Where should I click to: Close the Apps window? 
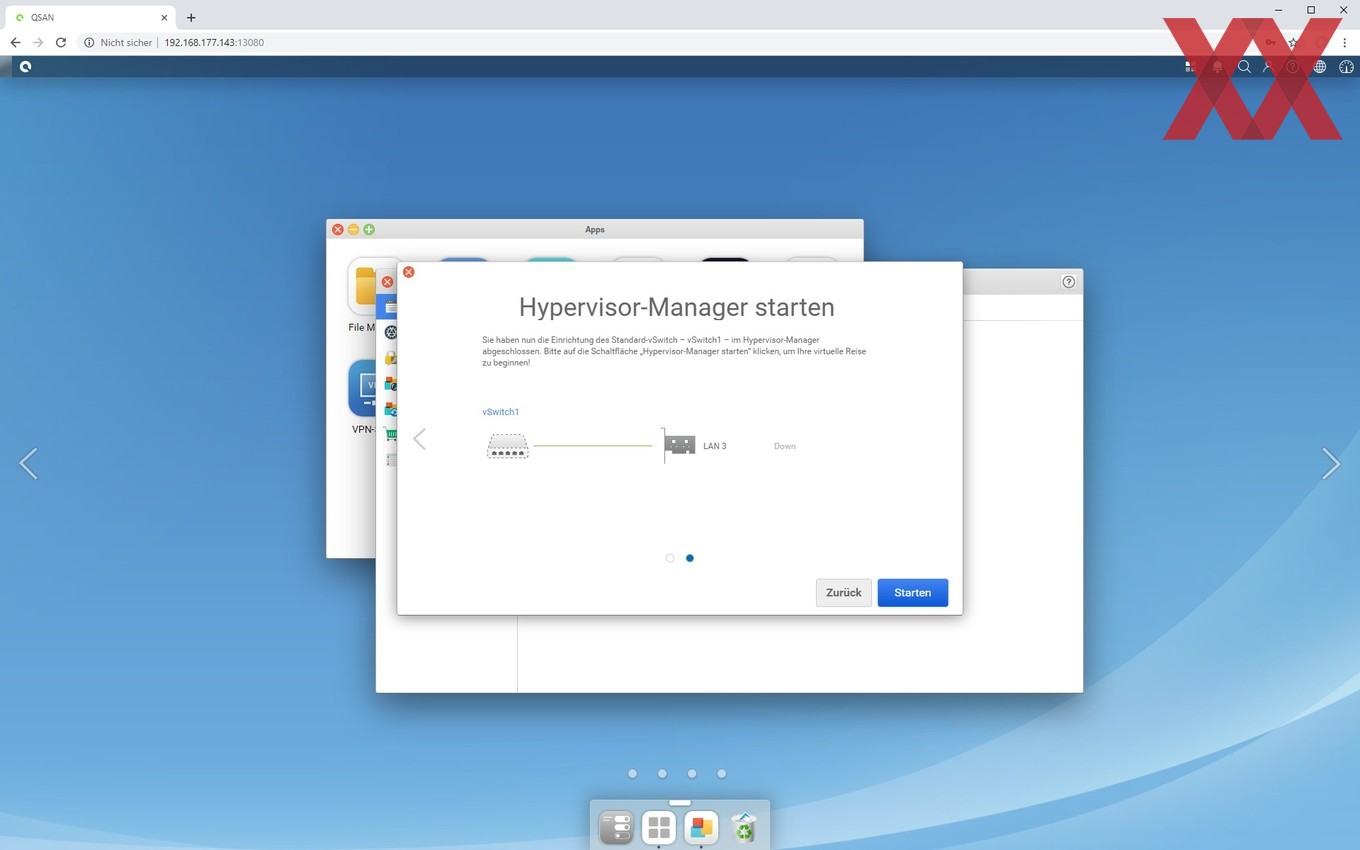click(338, 230)
